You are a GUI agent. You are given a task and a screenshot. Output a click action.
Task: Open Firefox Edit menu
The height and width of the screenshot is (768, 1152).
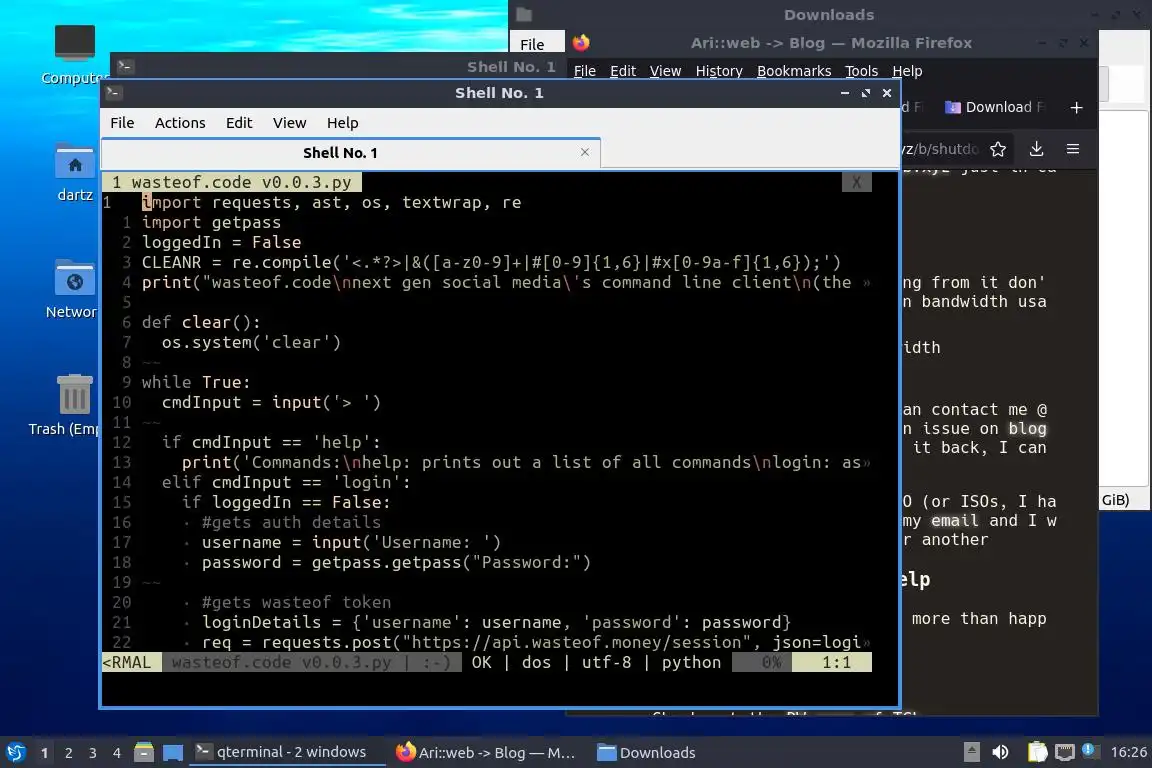coord(622,71)
